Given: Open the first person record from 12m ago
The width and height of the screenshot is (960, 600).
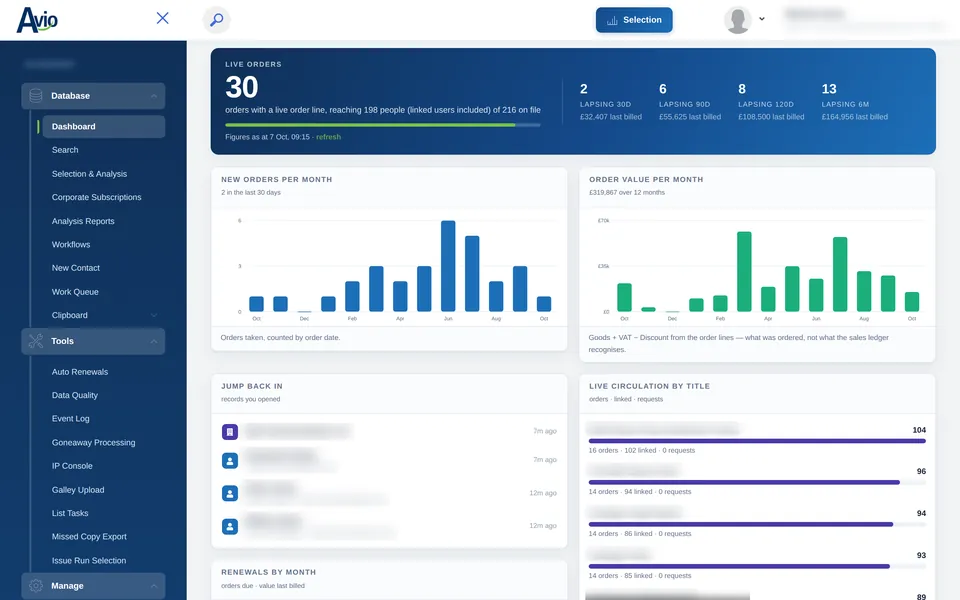Looking at the screenshot, I should [230, 493].
